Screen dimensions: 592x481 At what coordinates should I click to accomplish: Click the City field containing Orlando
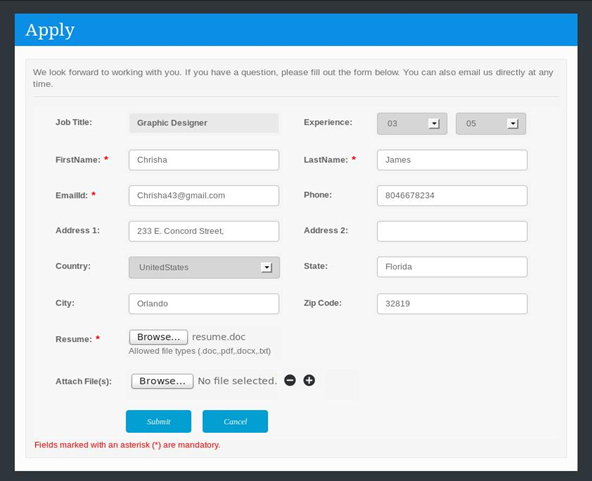click(204, 304)
